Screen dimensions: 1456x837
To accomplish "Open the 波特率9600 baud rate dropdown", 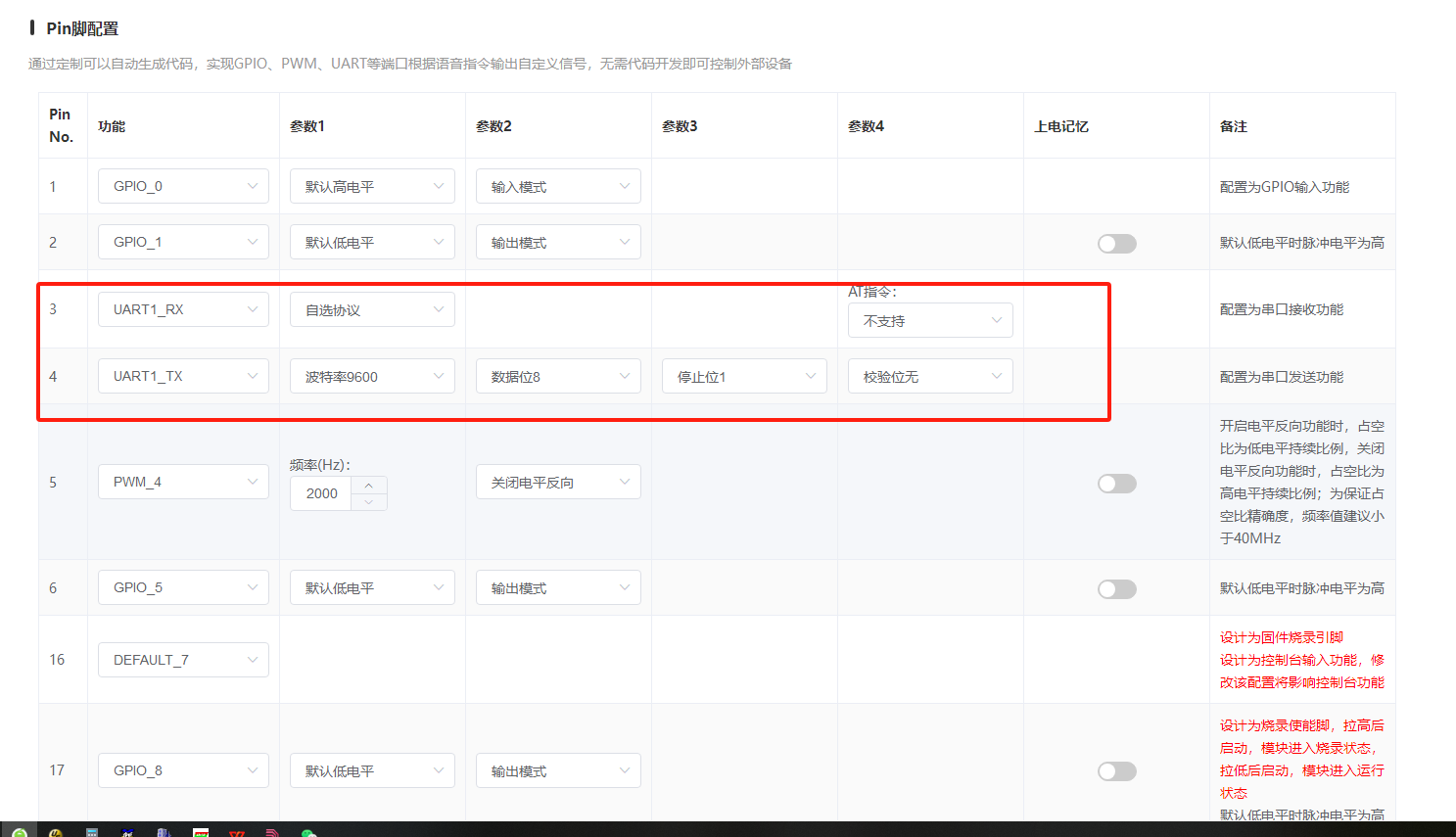I will 372,377.
